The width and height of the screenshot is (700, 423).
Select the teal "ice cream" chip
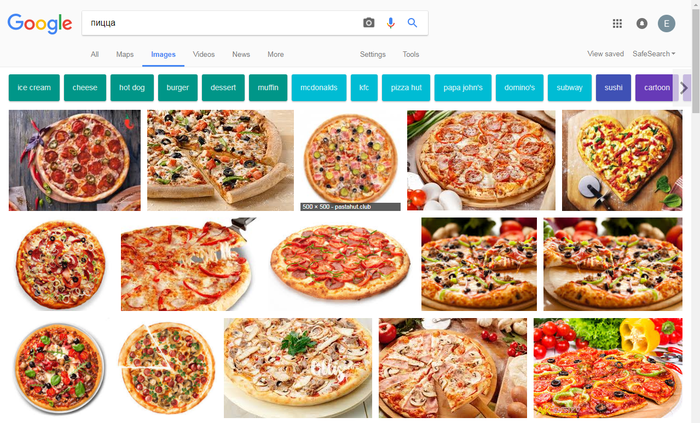point(34,88)
